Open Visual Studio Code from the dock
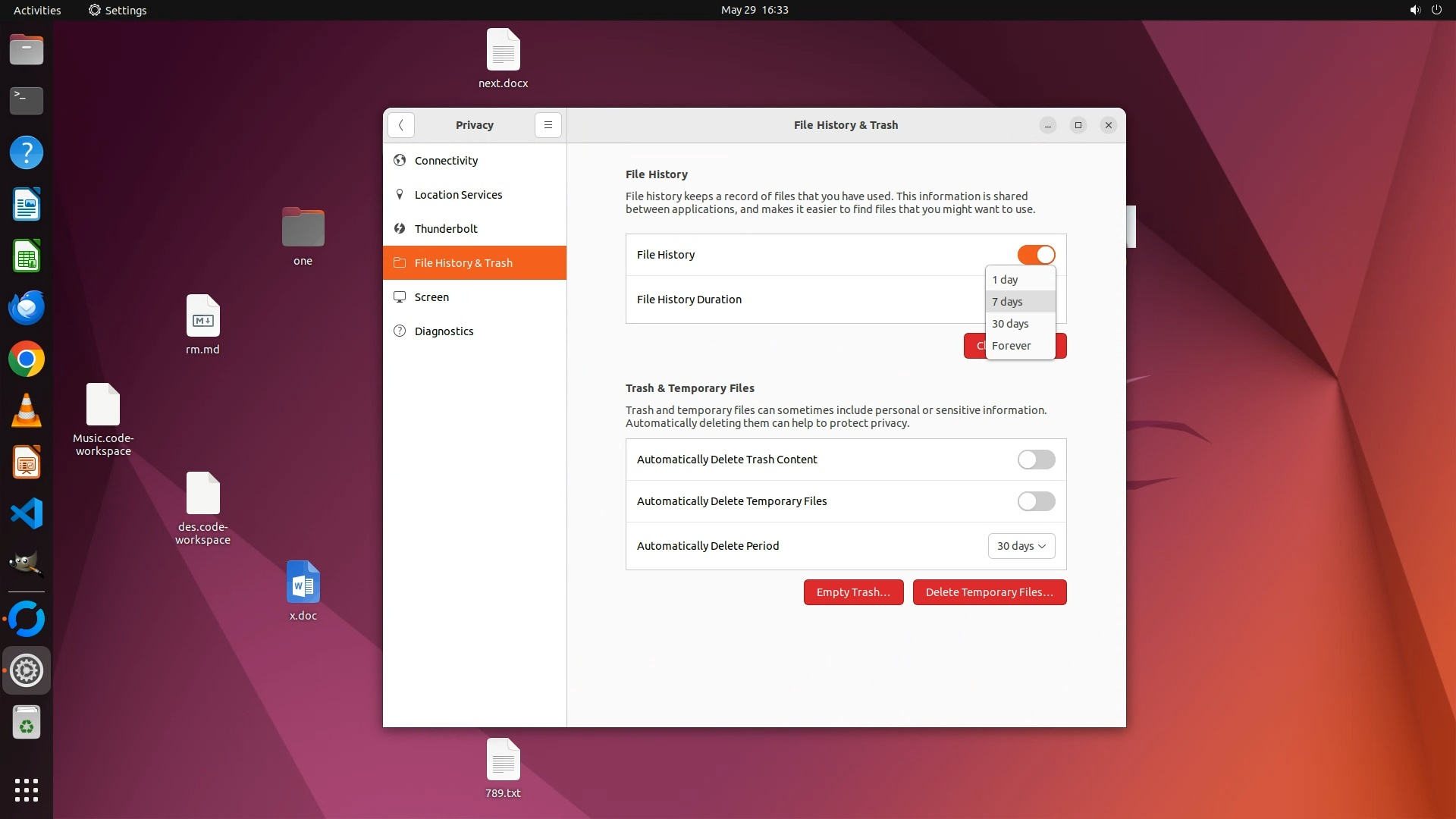The width and height of the screenshot is (1456, 819). [x=27, y=514]
